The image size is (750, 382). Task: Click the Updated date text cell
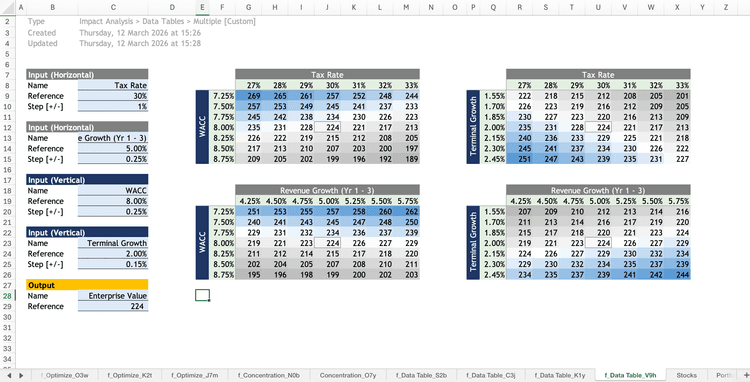point(140,44)
